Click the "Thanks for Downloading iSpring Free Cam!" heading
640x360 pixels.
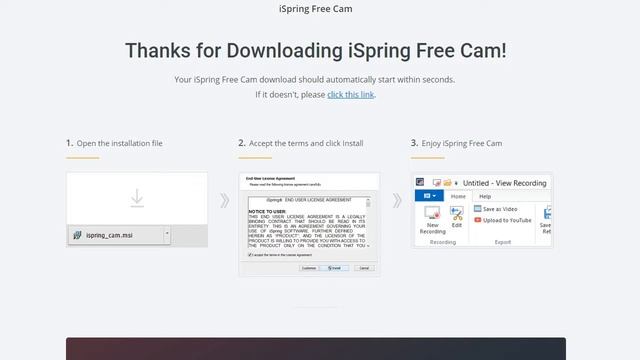pyautogui.click(x=316, y=51)
